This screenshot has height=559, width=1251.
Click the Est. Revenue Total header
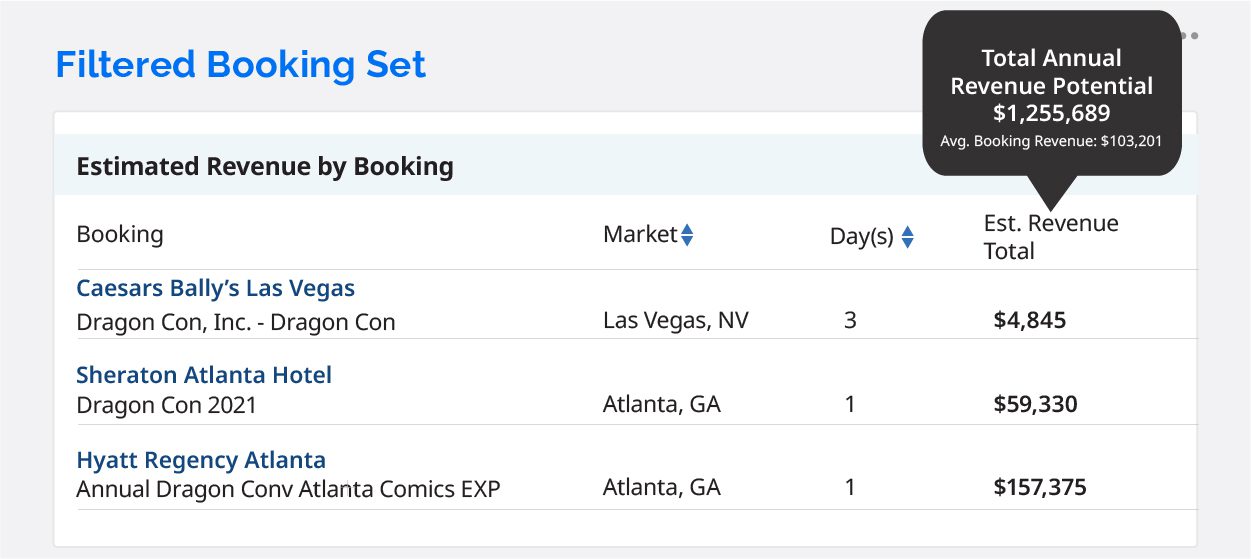coord(1051,237)
